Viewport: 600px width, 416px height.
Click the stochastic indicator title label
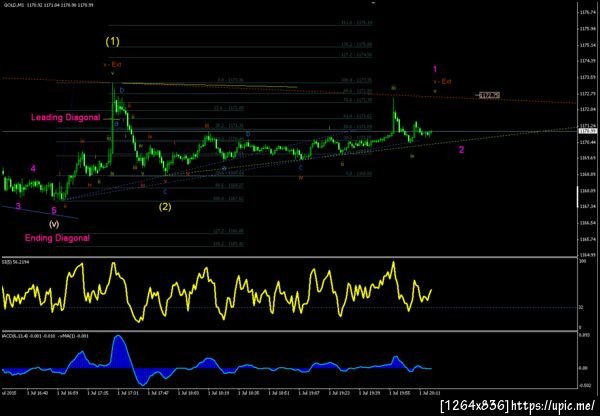(x=14, y=261)
